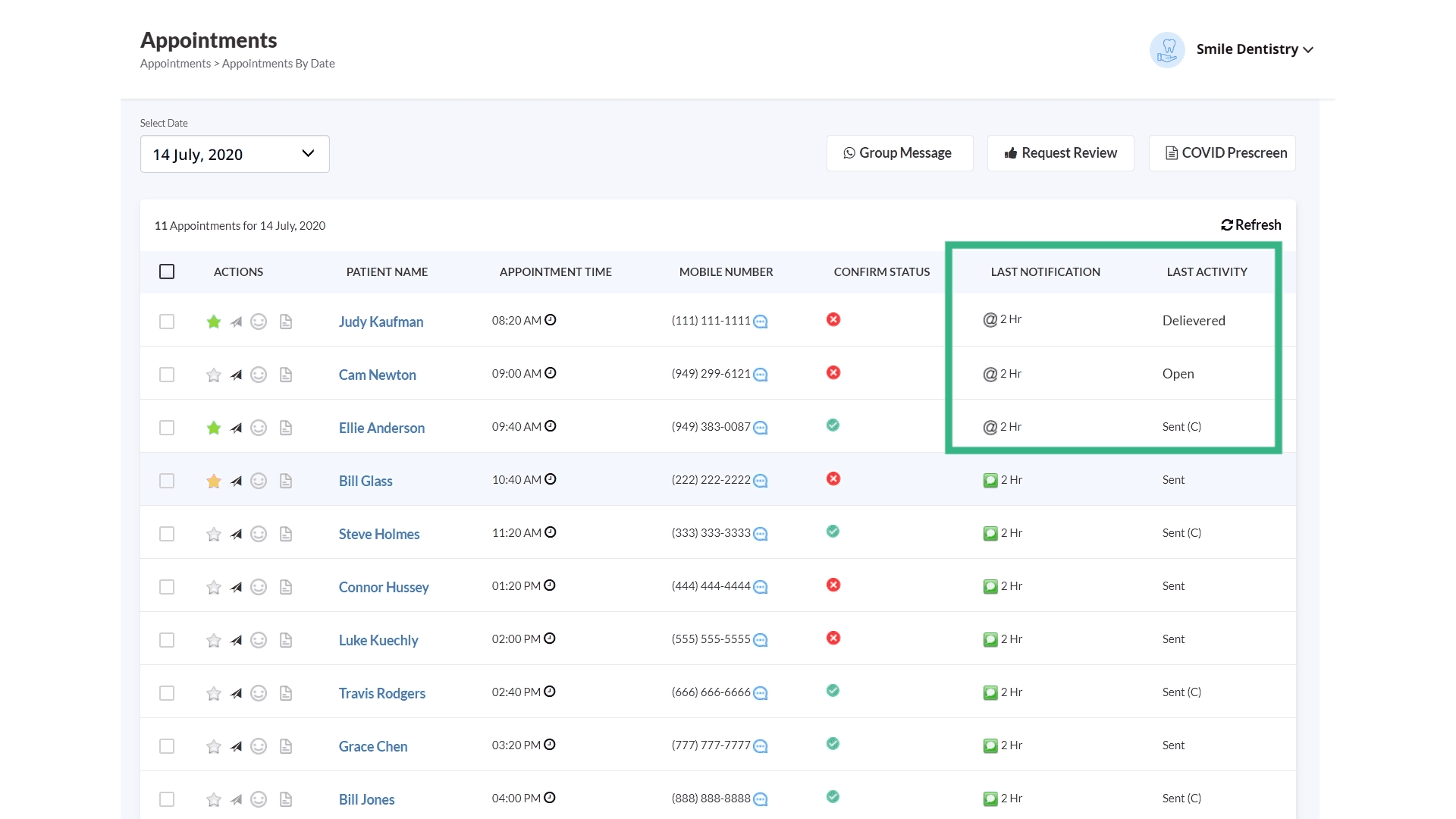Screen dimensions: 1456x819
Task: Click the Mobile Number column header
Action: pos(726,271)
